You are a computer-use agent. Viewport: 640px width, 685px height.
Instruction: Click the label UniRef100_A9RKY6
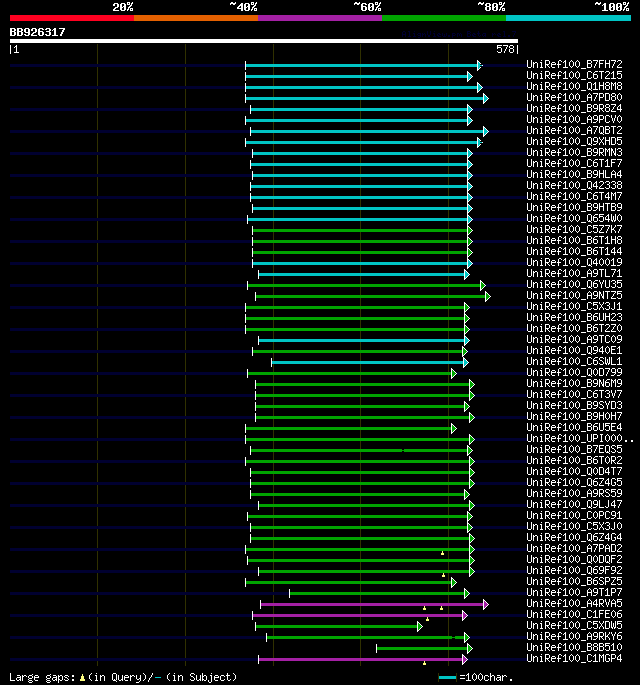(x=574, y=636)
